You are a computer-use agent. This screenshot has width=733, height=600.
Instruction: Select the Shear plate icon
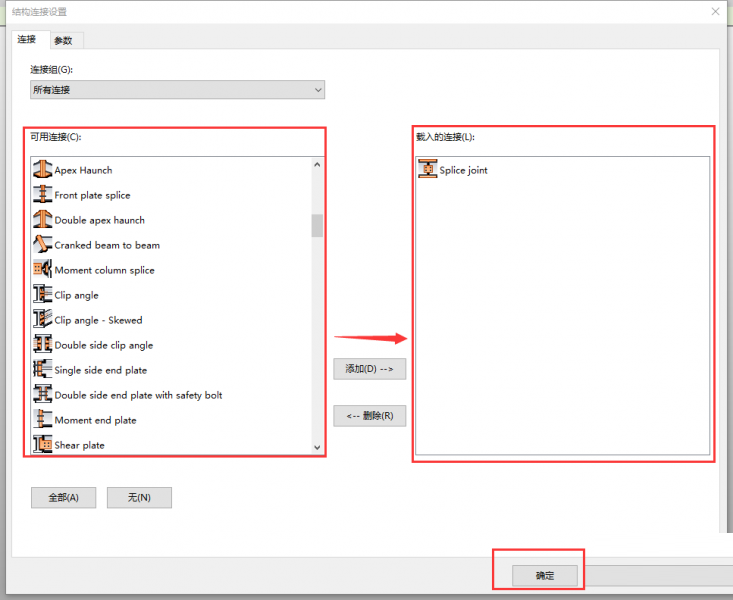[42, 445]
